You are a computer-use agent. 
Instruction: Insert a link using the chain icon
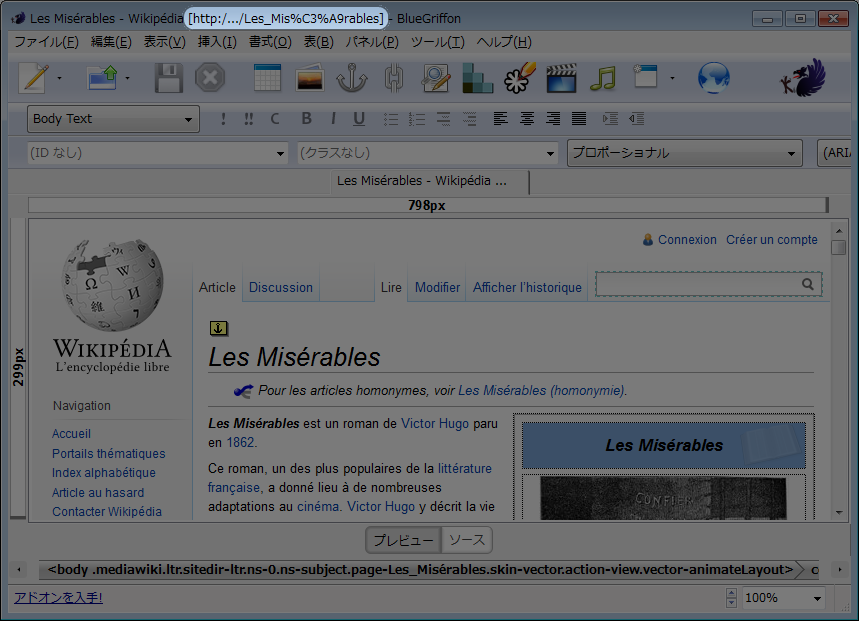394,78
